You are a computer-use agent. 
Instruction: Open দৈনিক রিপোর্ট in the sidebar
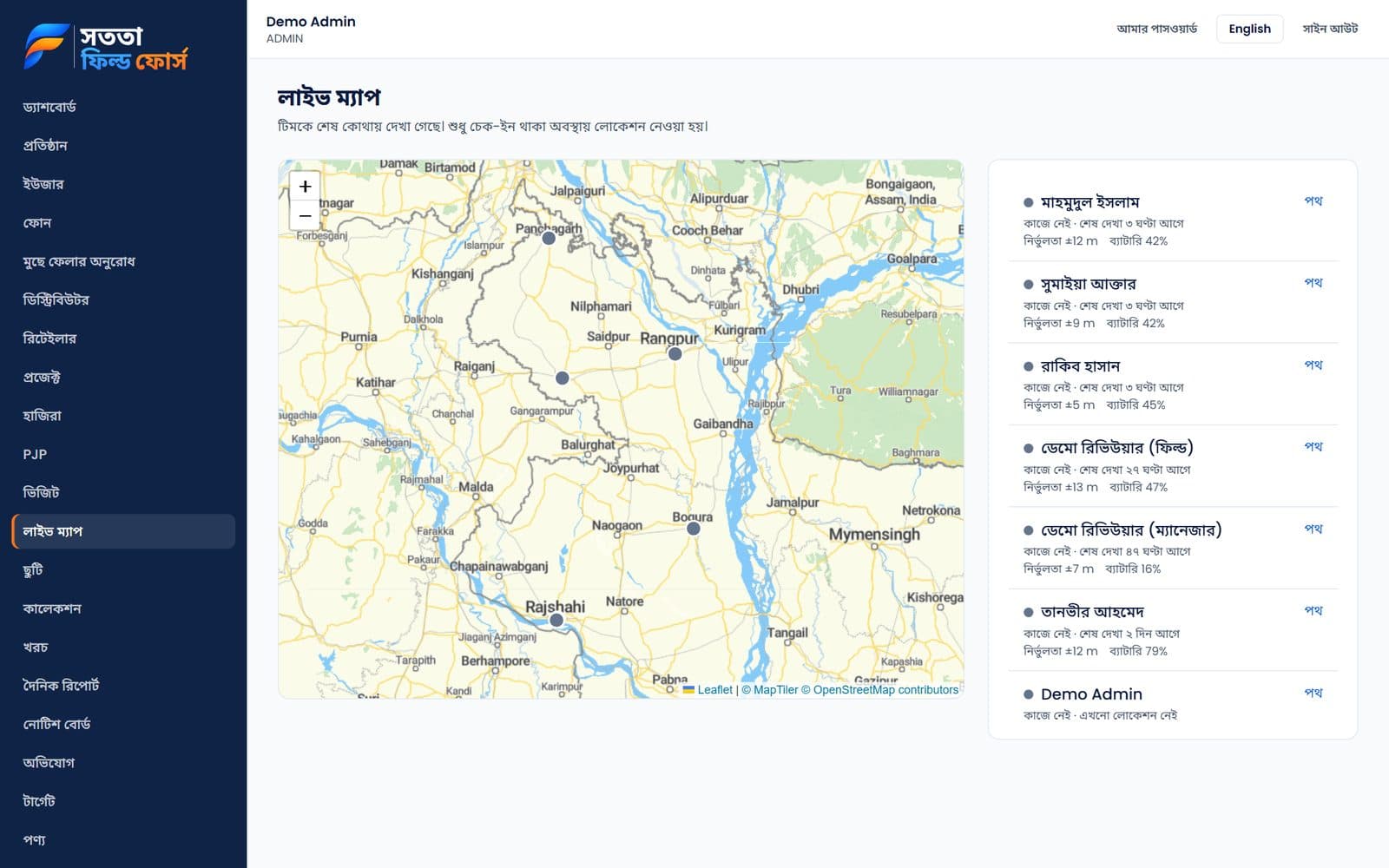click(x=123, y=686)
